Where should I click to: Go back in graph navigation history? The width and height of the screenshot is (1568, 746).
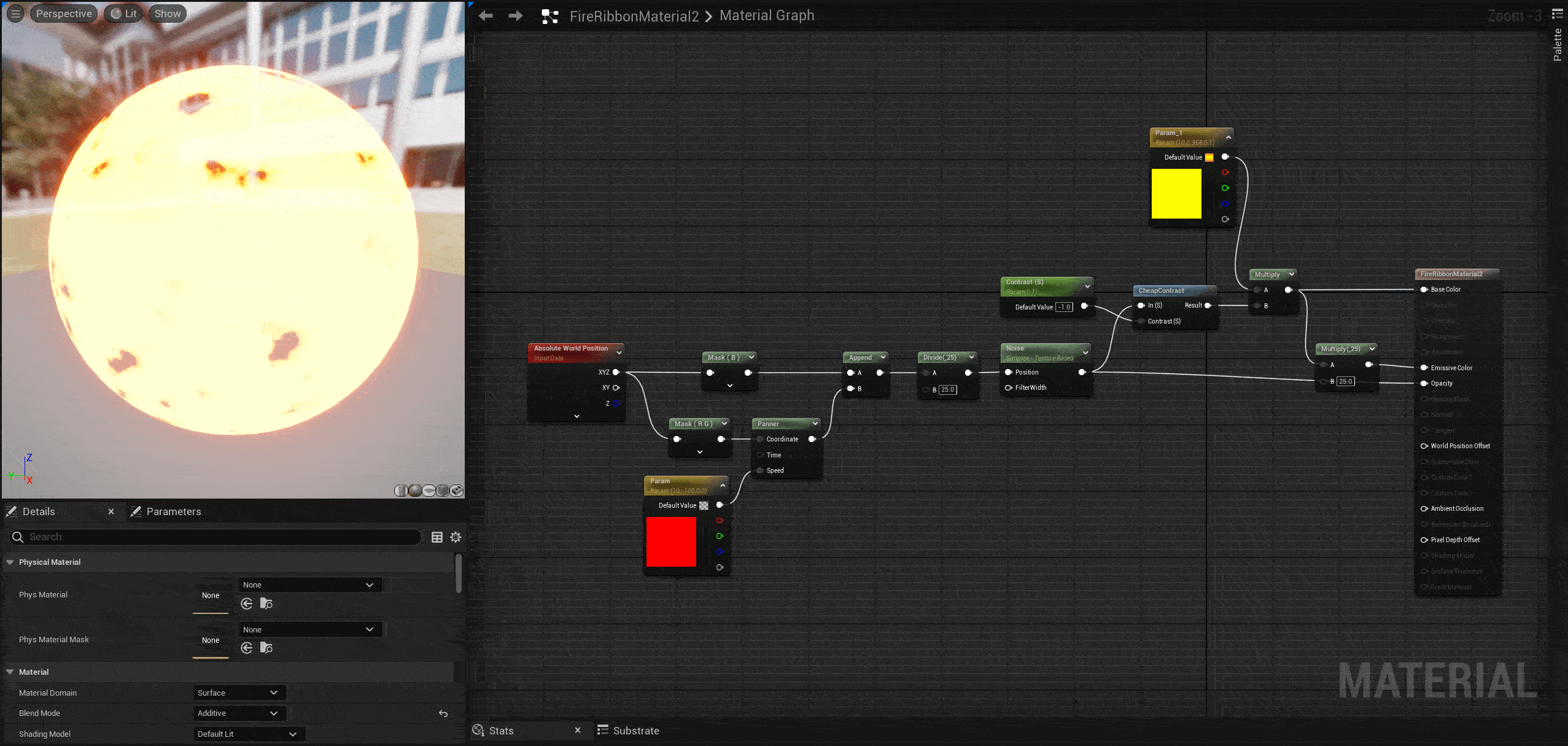[x=486, y=16]
